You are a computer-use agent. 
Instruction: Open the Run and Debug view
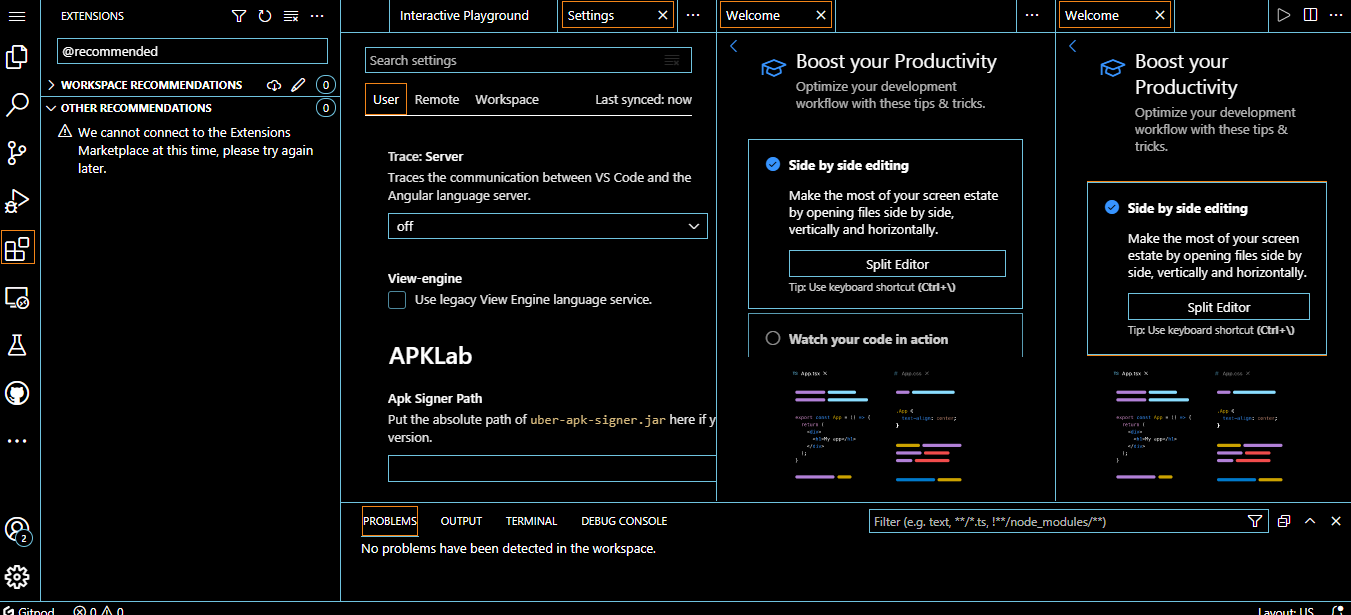coord(17,201)
